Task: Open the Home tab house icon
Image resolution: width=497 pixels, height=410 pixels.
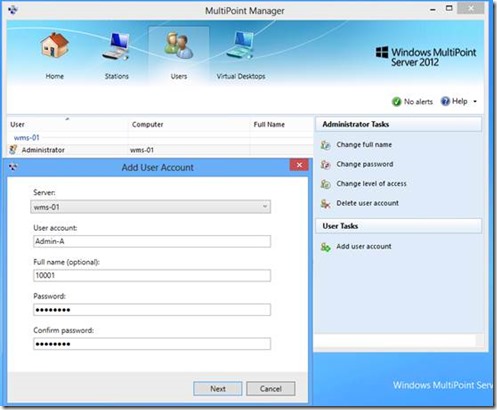Action: tap(55, 46)
